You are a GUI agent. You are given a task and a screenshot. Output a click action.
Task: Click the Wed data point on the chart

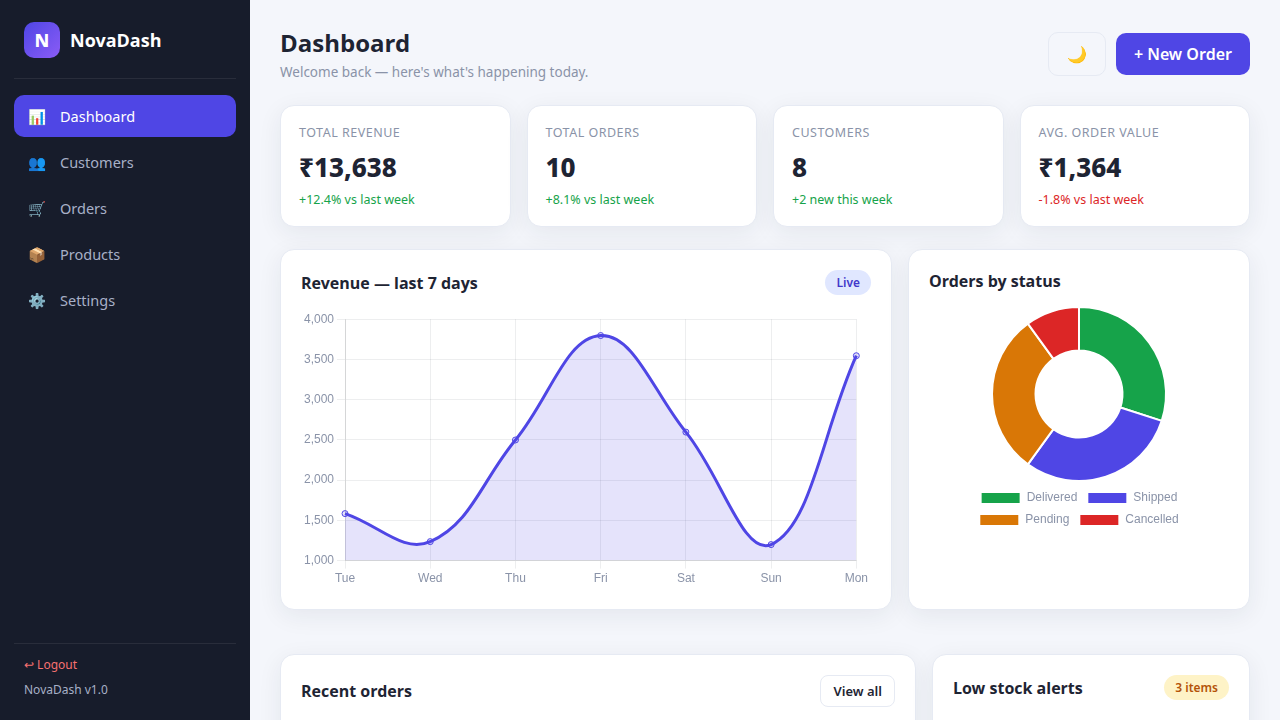[x=430, y=541]
